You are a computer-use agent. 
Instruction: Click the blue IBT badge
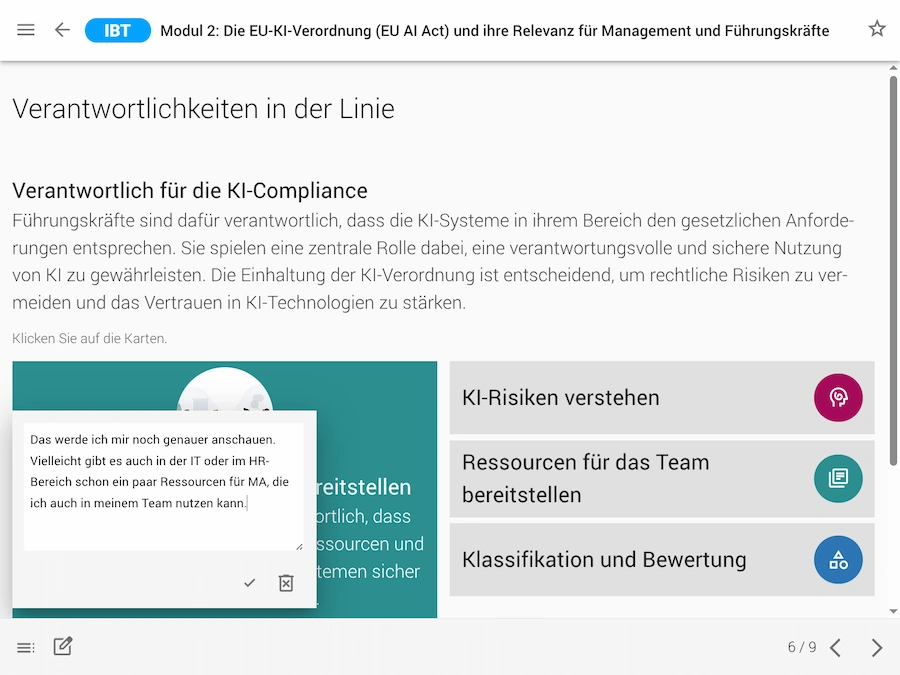coord(118,30)
